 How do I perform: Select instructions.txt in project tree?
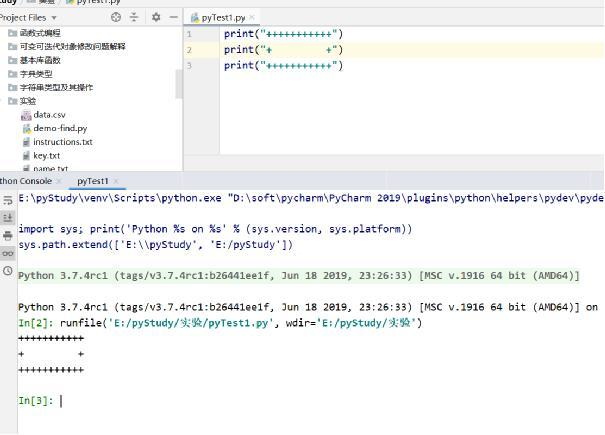point(57,142)
